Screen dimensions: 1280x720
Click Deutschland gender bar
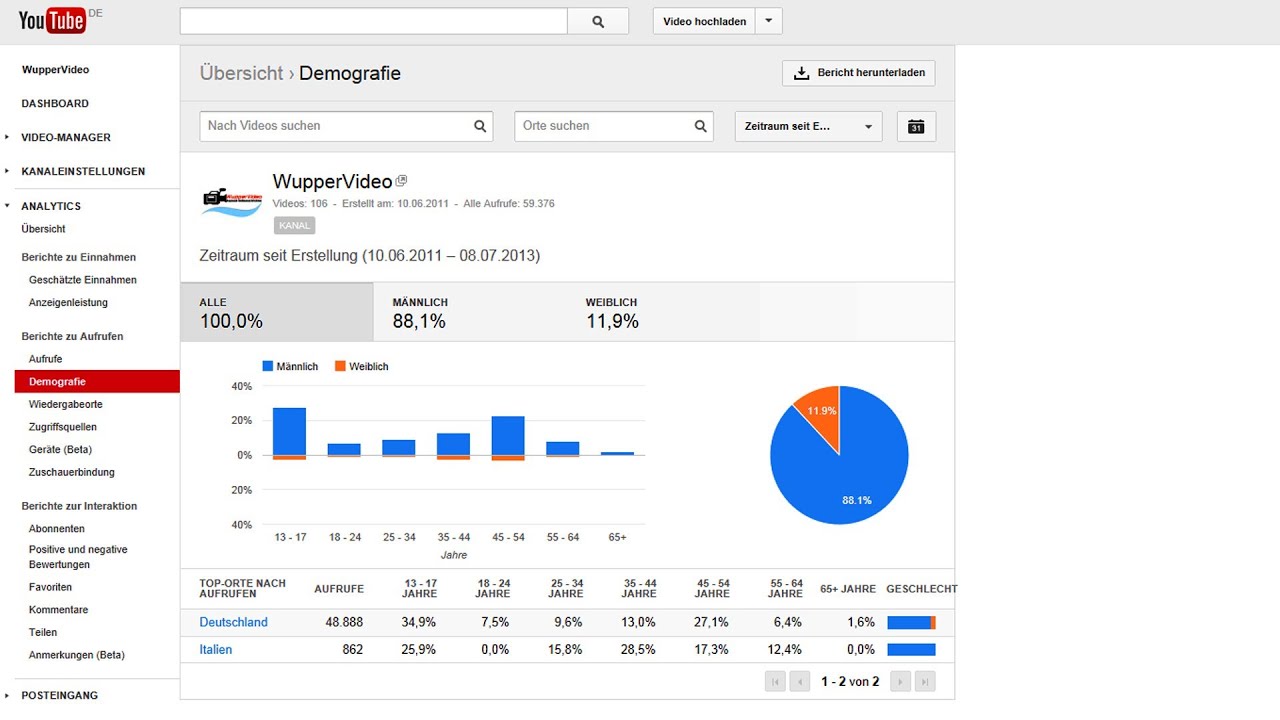(x=911, y=622)
